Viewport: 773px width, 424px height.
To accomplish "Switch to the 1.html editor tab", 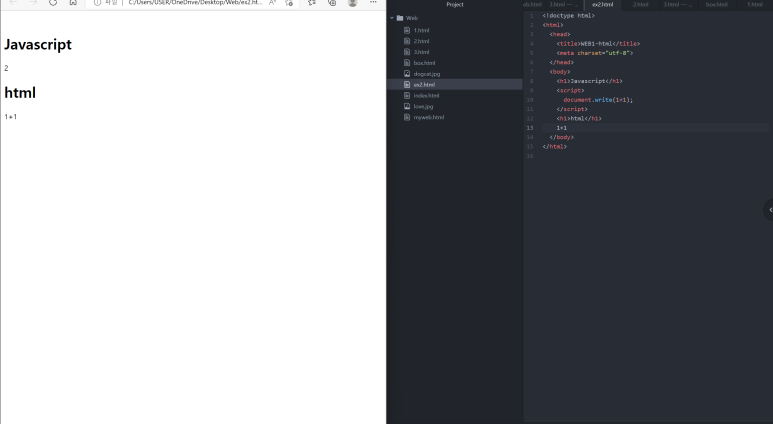I will [x=754, y=4].
